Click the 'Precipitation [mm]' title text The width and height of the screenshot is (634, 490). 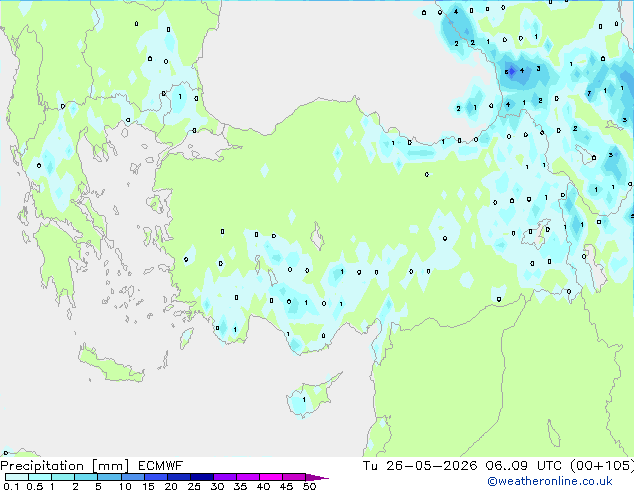pyautogui.click(x=65, y=466)
